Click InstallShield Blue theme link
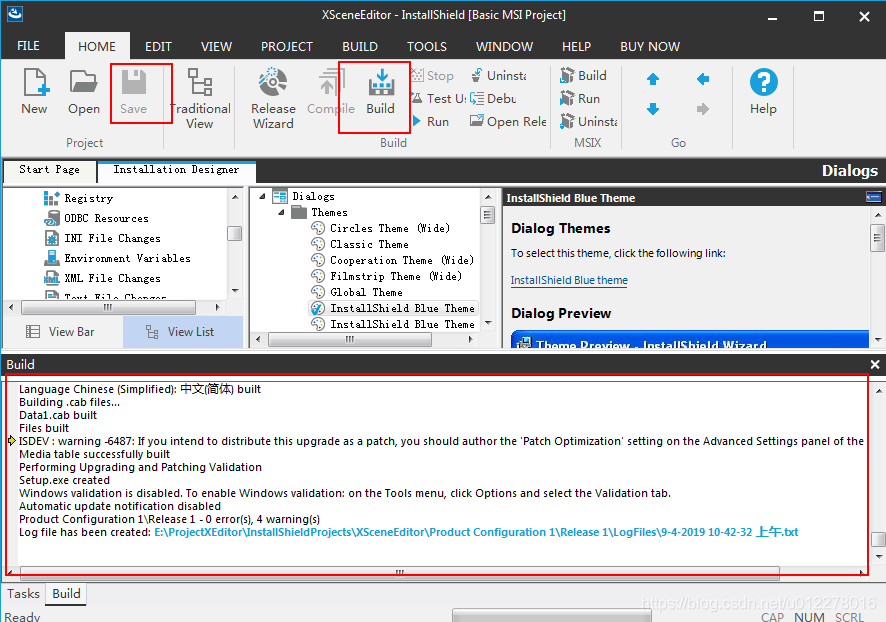The image size is (886, 622). click(x=569, y=280)
